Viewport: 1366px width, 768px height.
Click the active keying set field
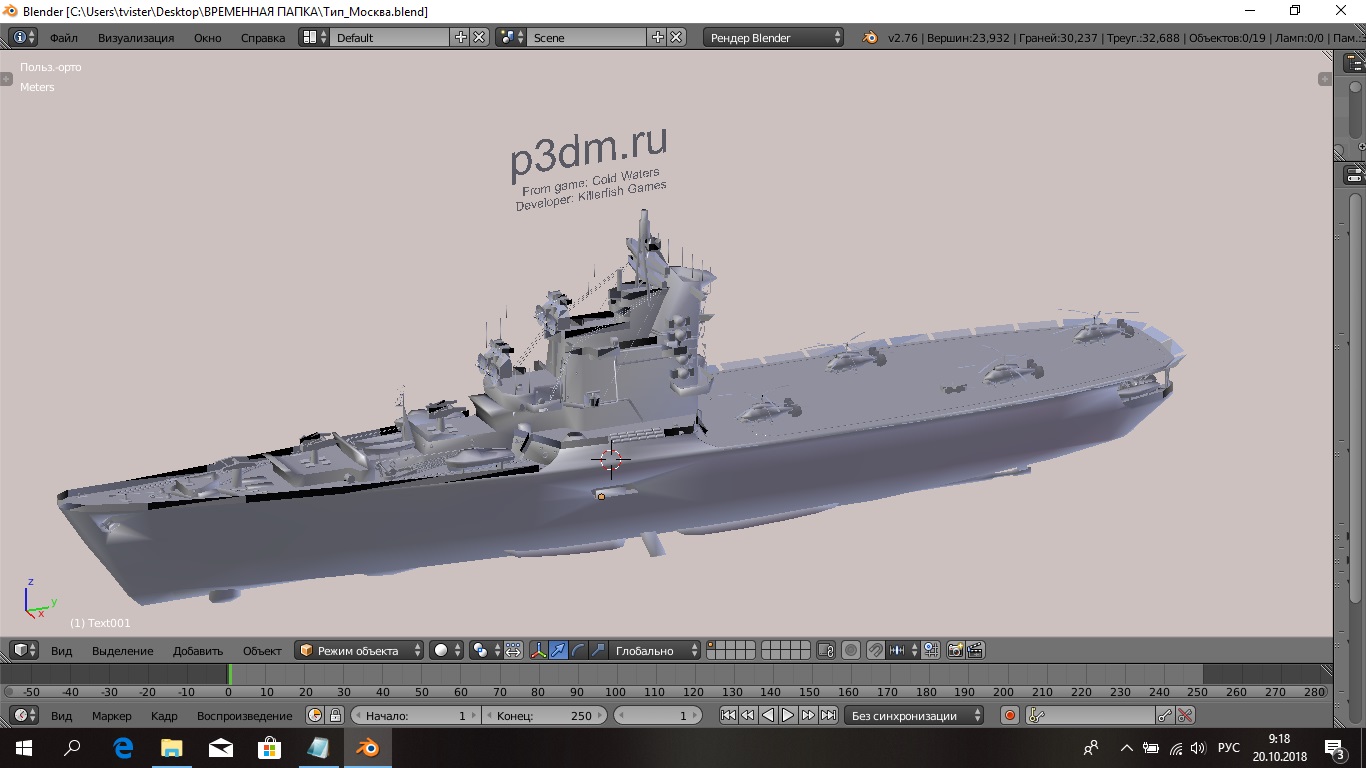pos(1091,715)
